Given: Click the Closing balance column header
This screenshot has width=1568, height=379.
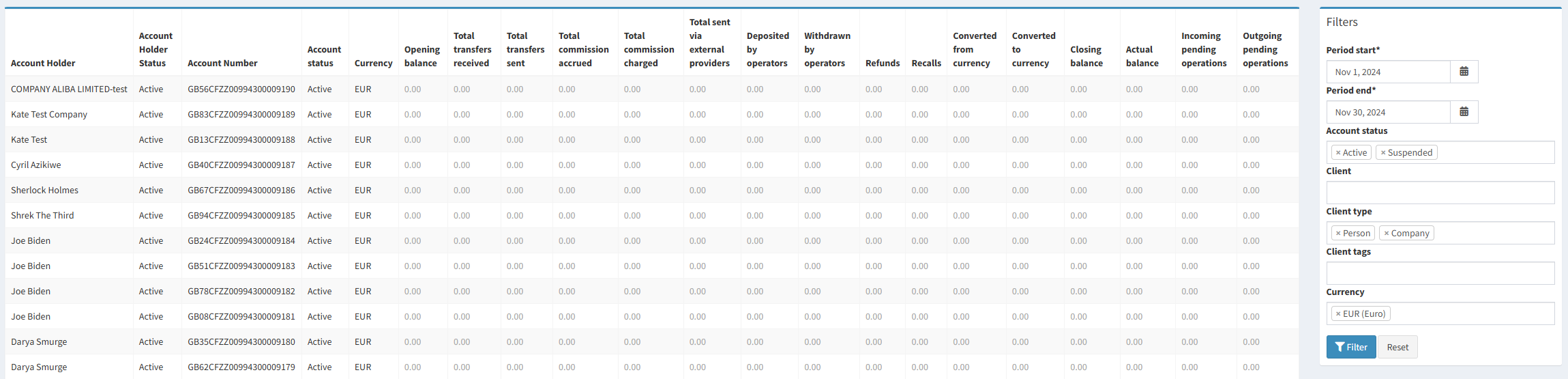Looking at the screenshot, I should tap(1086, 56).
